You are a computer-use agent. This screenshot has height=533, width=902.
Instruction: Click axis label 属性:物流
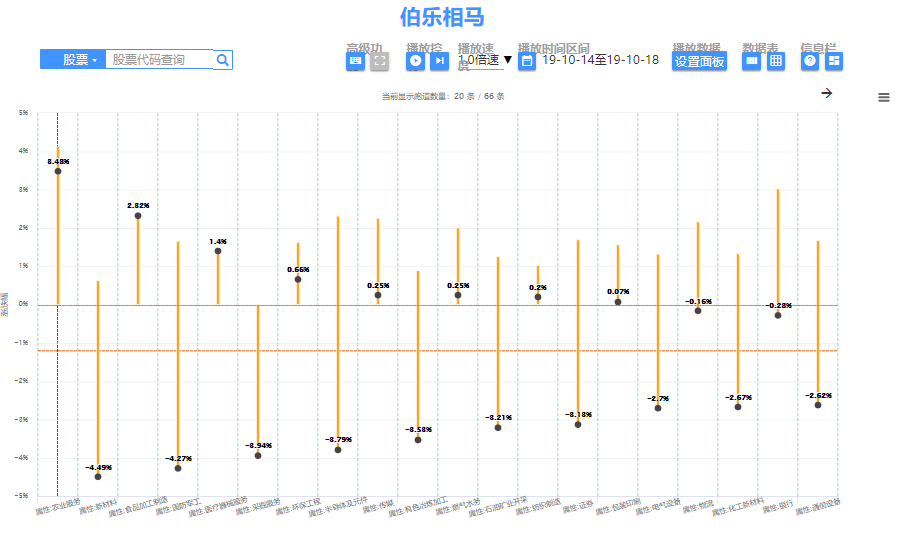[698, 506]
